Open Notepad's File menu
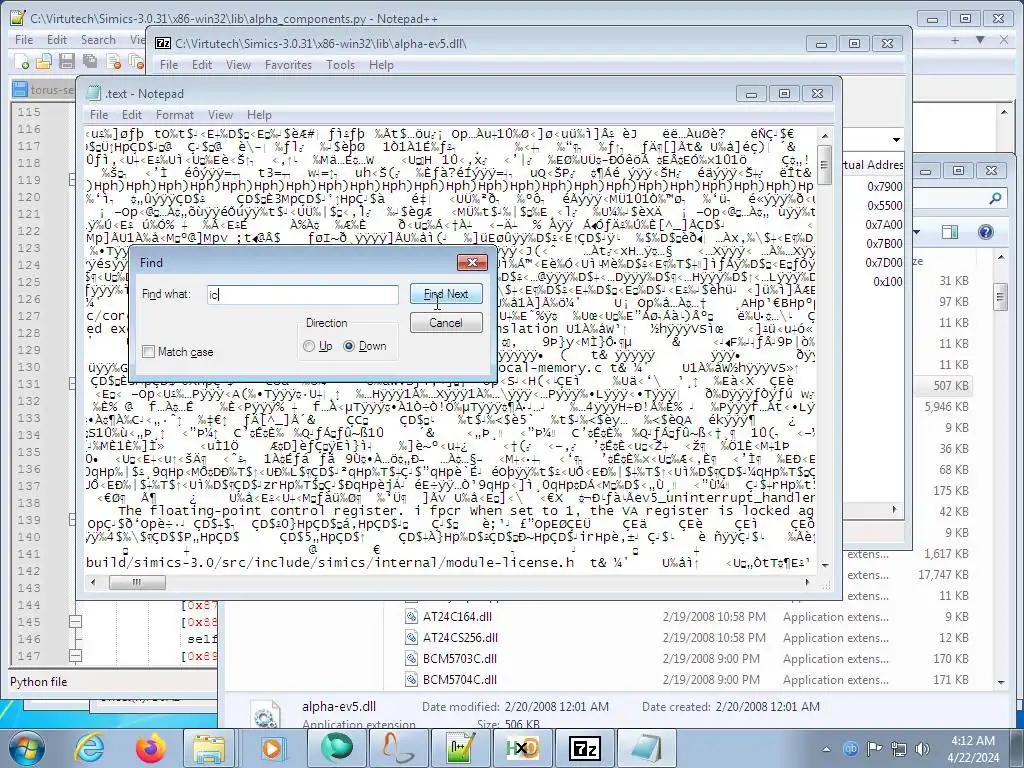Screen dimensions: 1024x768 point(99,115)
